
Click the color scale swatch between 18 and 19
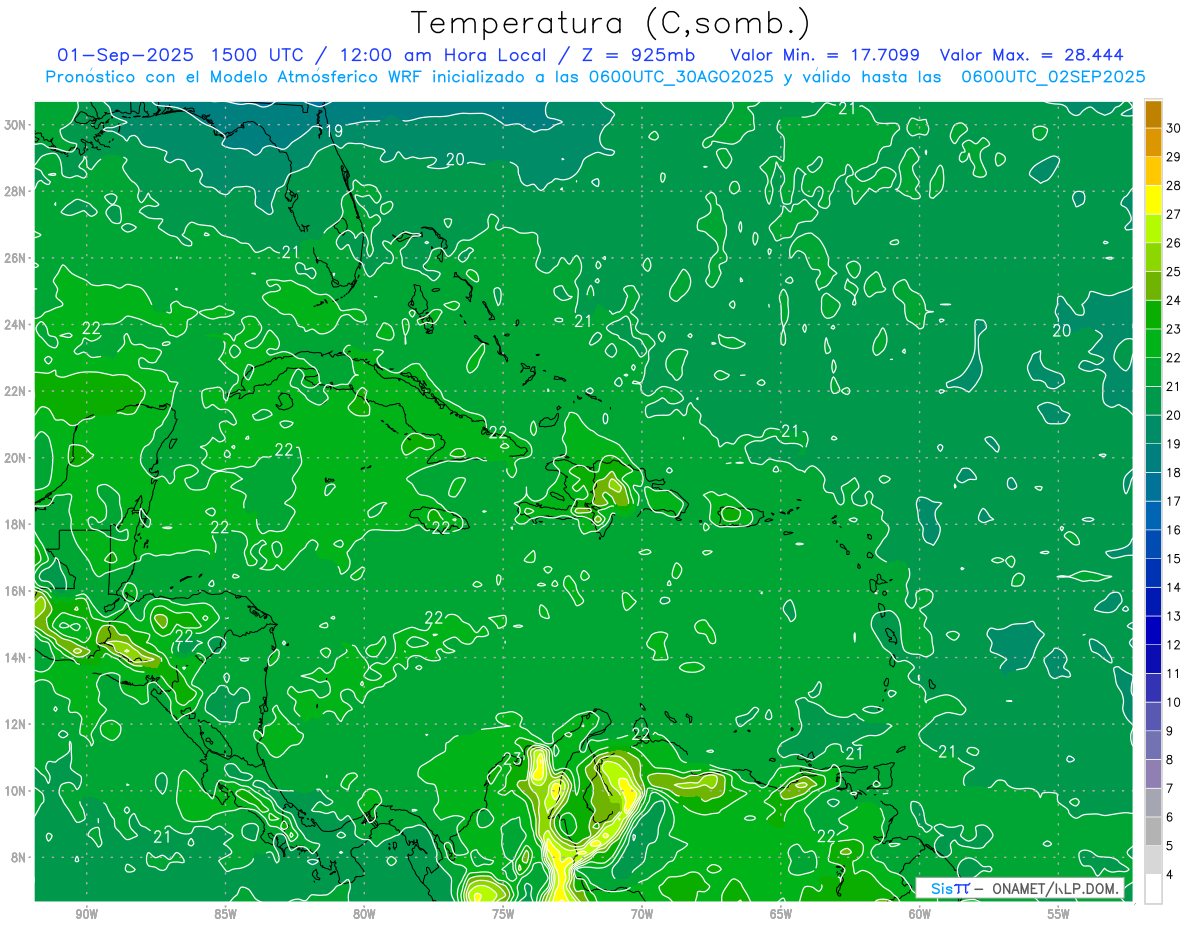tap(1153, 458)
